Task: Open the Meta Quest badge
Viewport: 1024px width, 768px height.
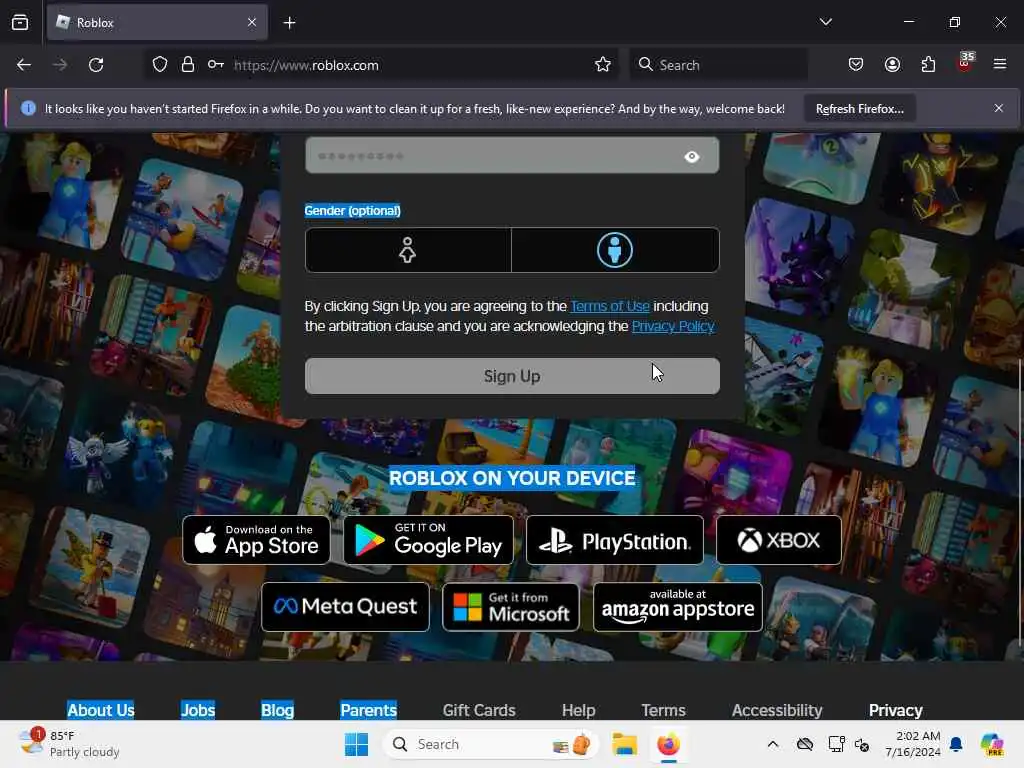Action: [345, 607]
